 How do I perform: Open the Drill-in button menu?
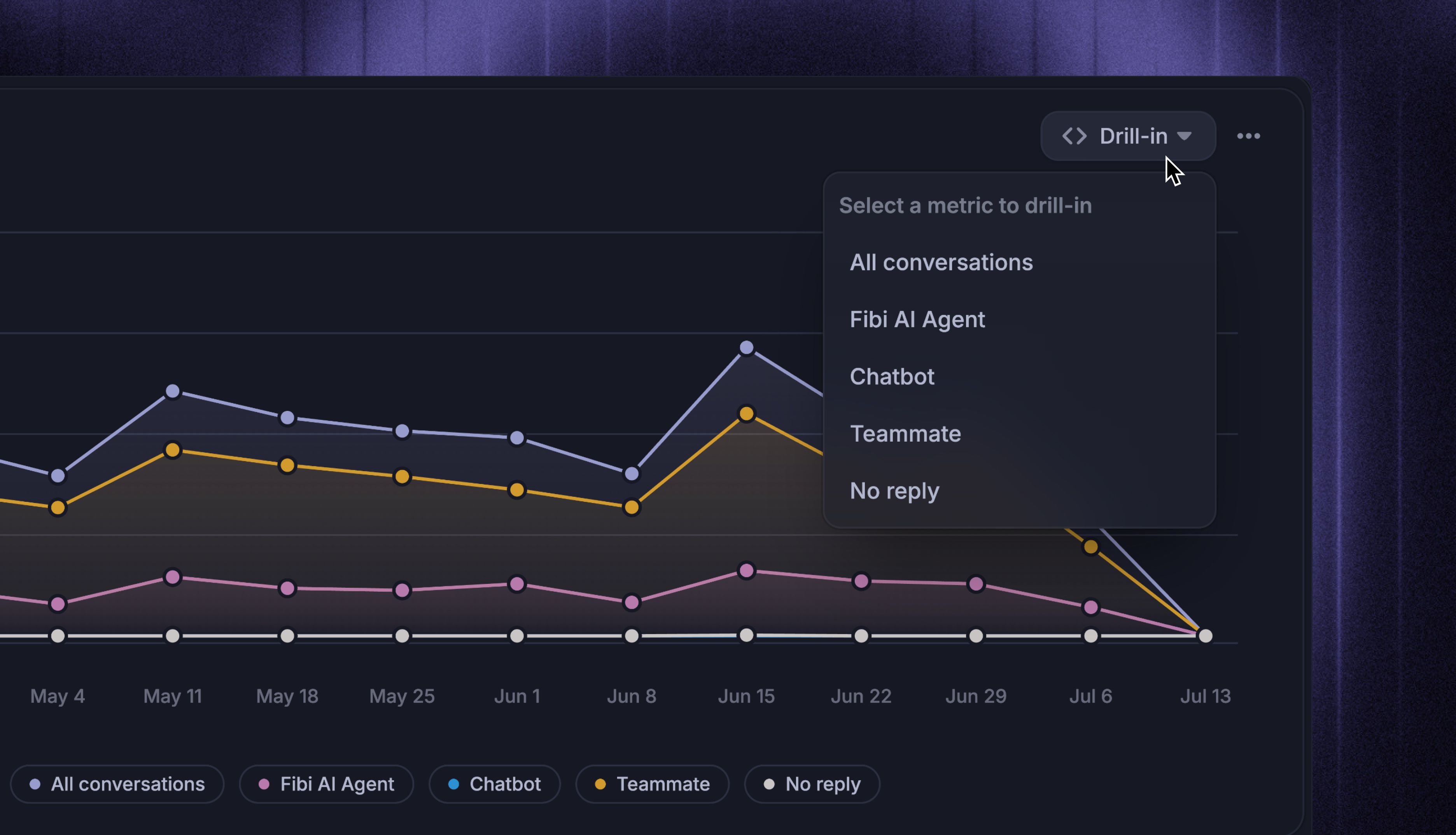pos(1128,136)
